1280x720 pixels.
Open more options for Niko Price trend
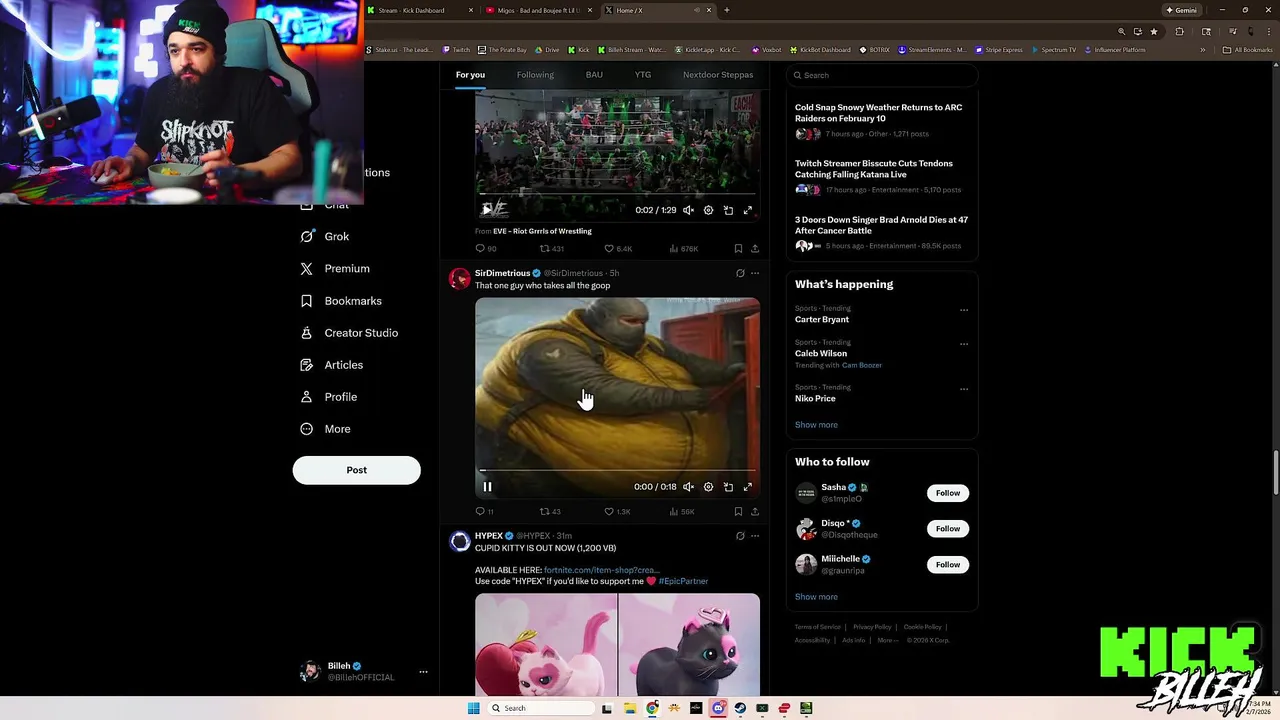pyautogui.click(x=964, y=389)
